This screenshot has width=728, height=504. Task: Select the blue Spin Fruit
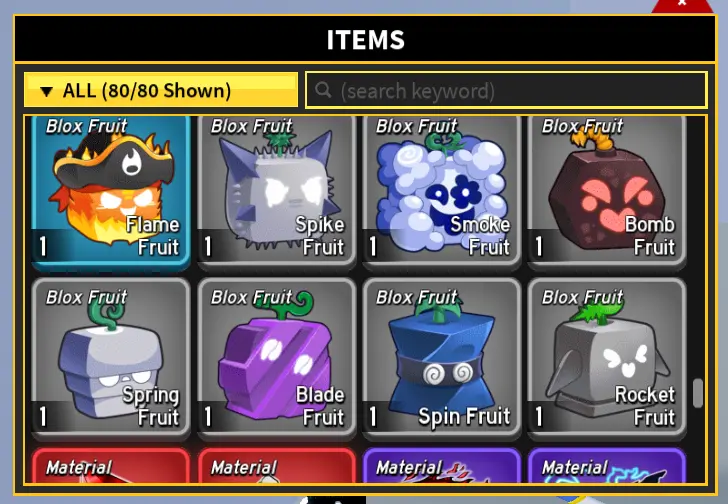[x=442, y=358]
